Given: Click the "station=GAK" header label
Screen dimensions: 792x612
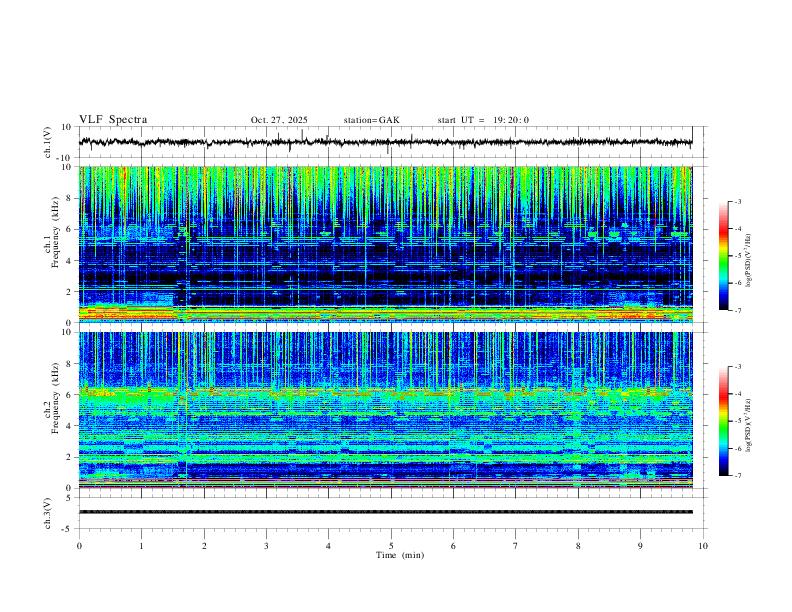Looking at the screenshot, I should point(372,120).
